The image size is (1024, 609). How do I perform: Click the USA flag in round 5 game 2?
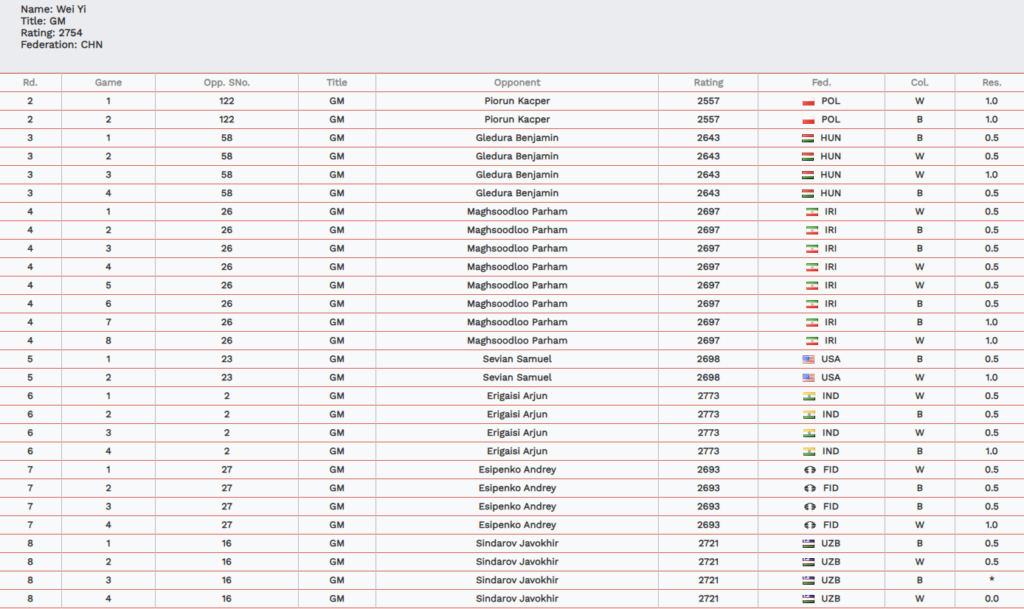pyautogui.click(x=808, y=378)
